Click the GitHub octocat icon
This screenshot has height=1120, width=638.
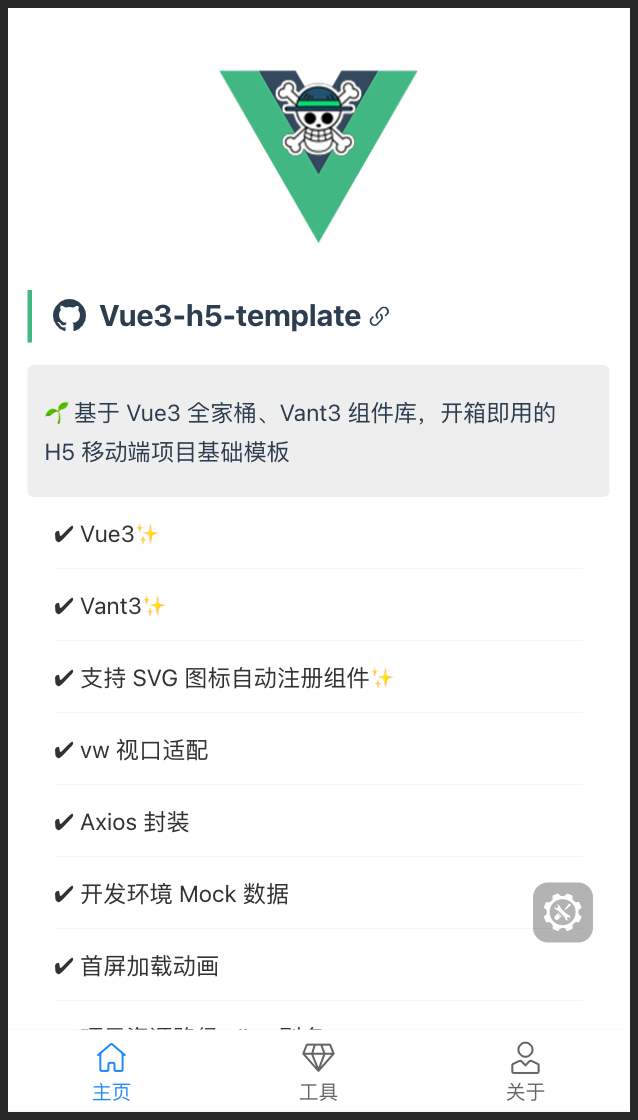pyautogui.click(x=69, y=316)
